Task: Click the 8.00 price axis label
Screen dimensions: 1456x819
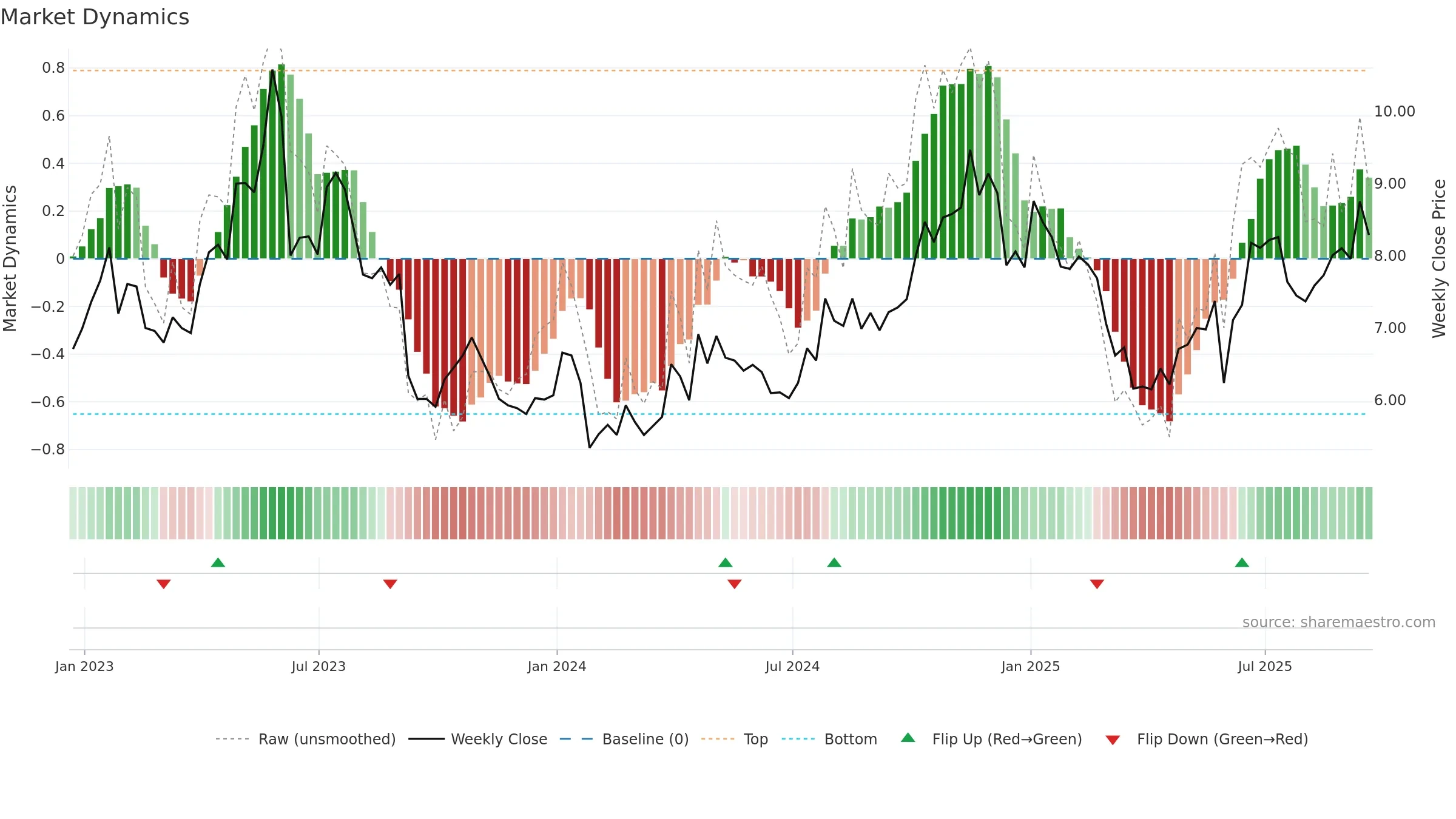Action: [1390, 256]
